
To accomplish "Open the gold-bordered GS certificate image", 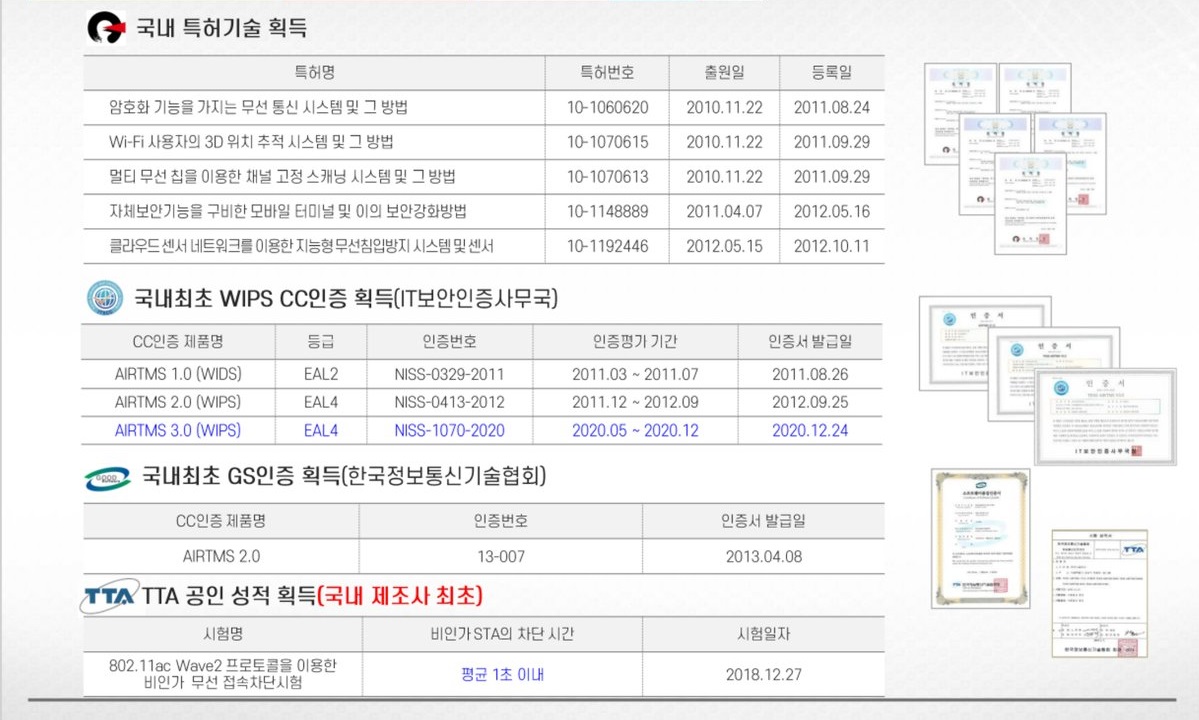I will (980, 538).
